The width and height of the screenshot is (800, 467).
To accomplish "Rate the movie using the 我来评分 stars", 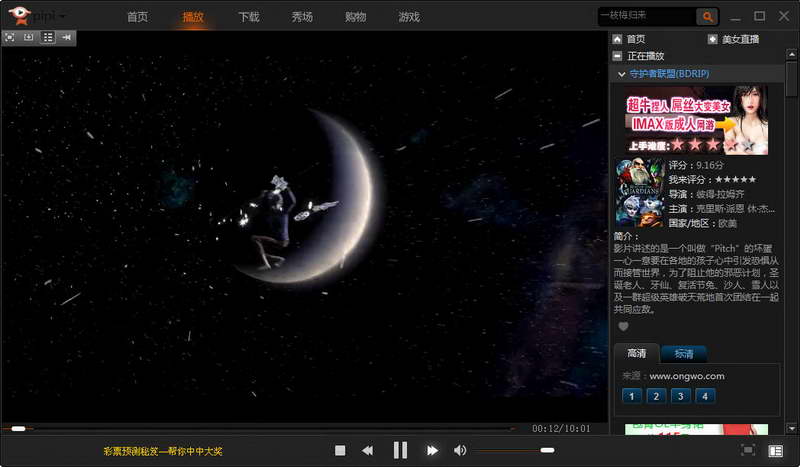I will tap(735, 180).
